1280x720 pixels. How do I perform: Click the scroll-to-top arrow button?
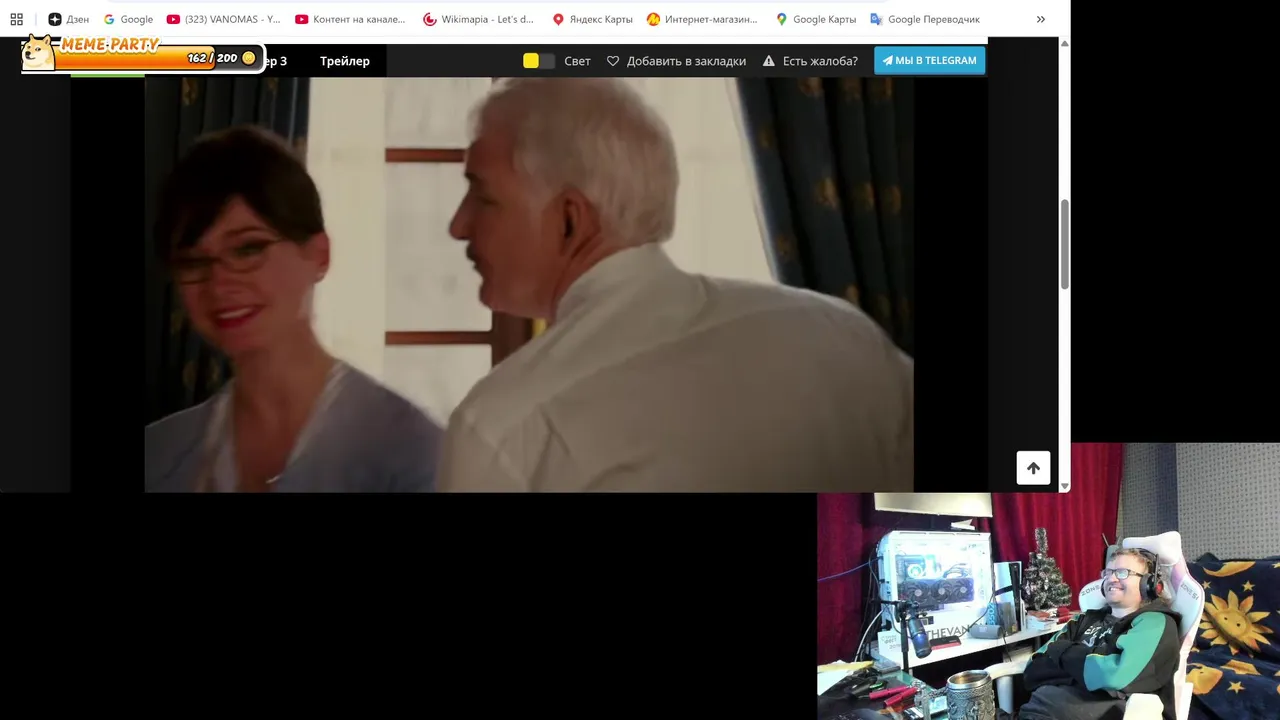point(1033,468)
